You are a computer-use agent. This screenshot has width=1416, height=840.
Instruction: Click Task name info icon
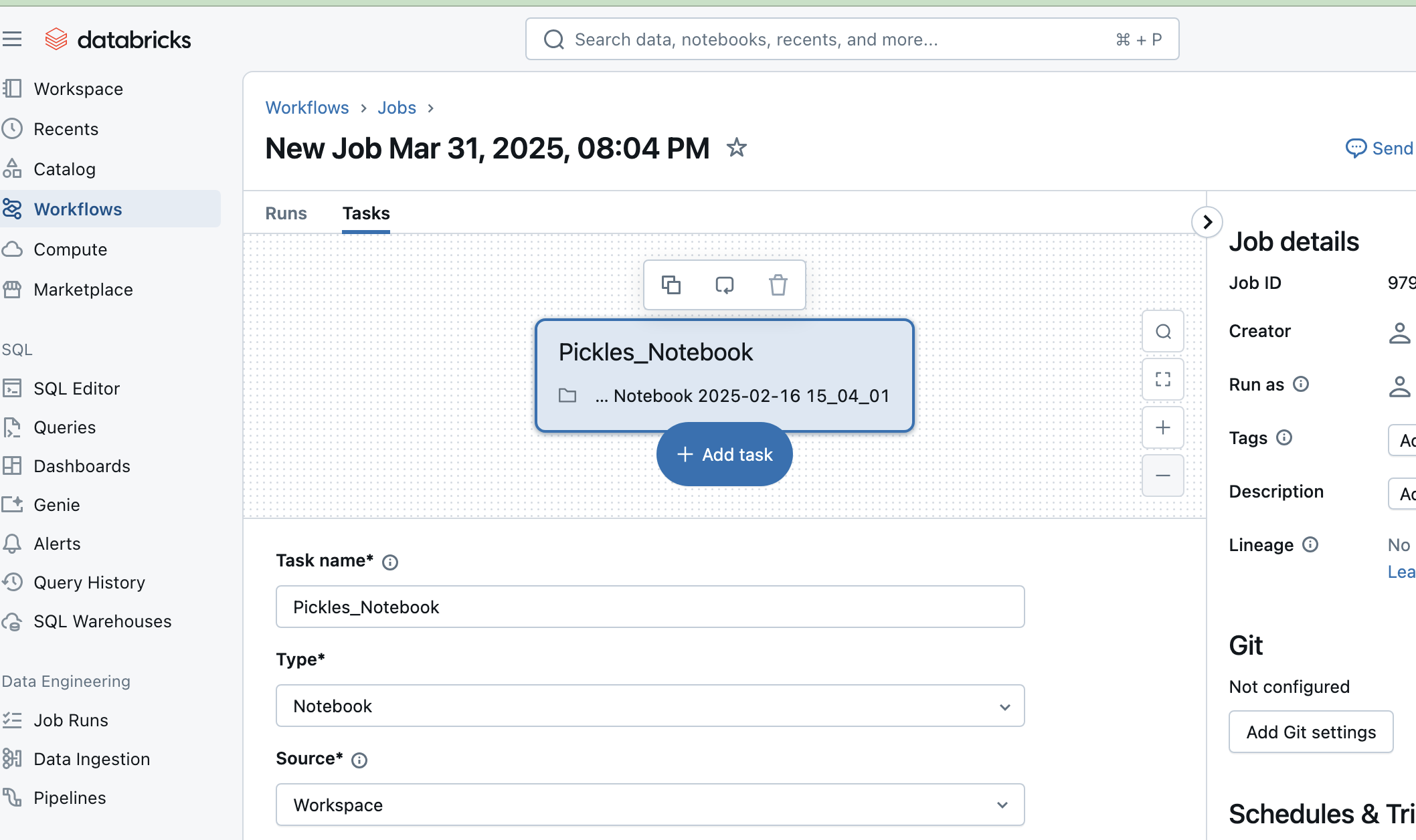coord(390,562)
